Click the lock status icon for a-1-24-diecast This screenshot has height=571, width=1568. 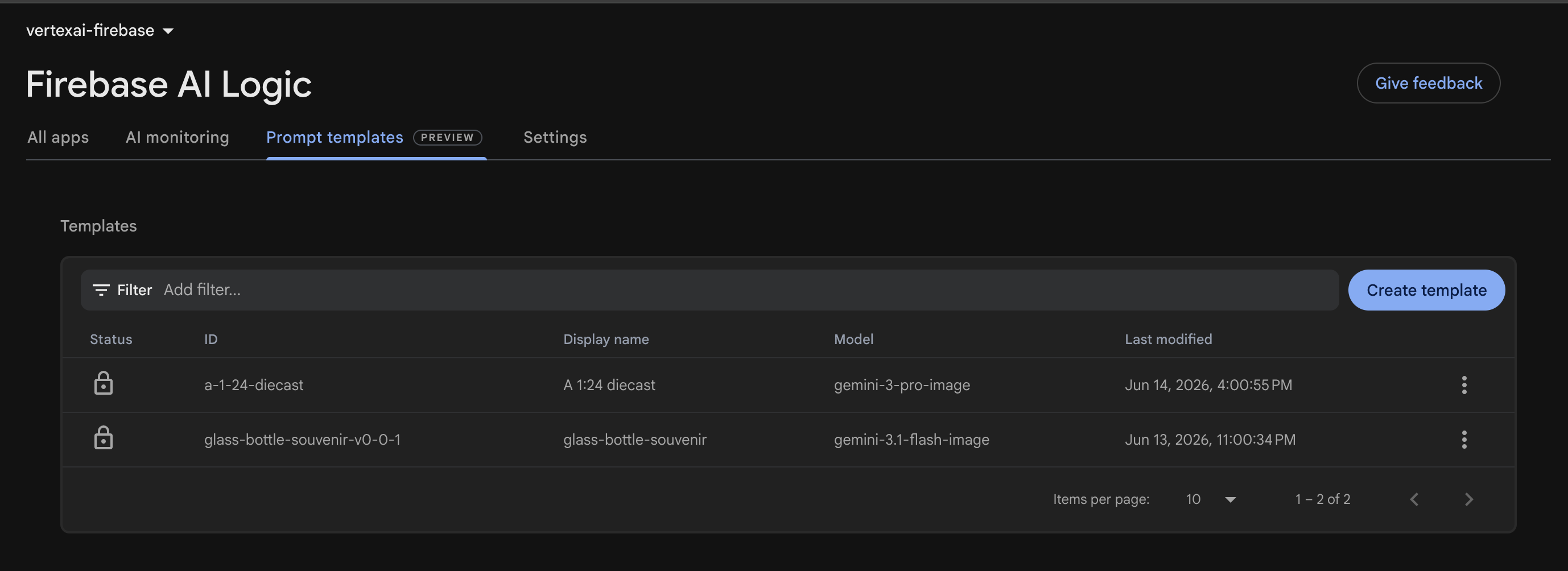104,384
